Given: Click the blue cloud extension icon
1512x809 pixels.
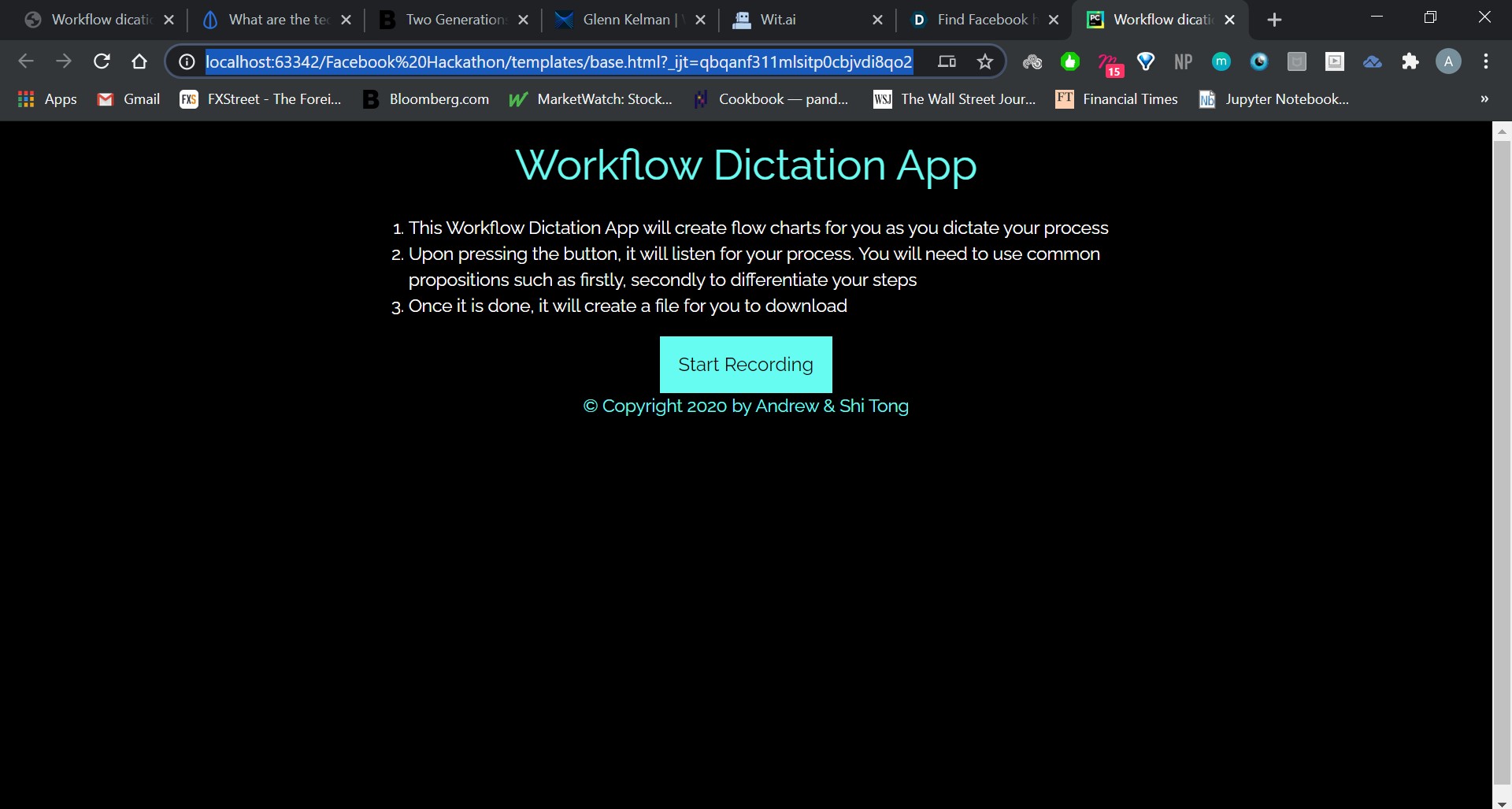Looking at the screenshot, I should pyautogui.click(x=1373, y=61).
